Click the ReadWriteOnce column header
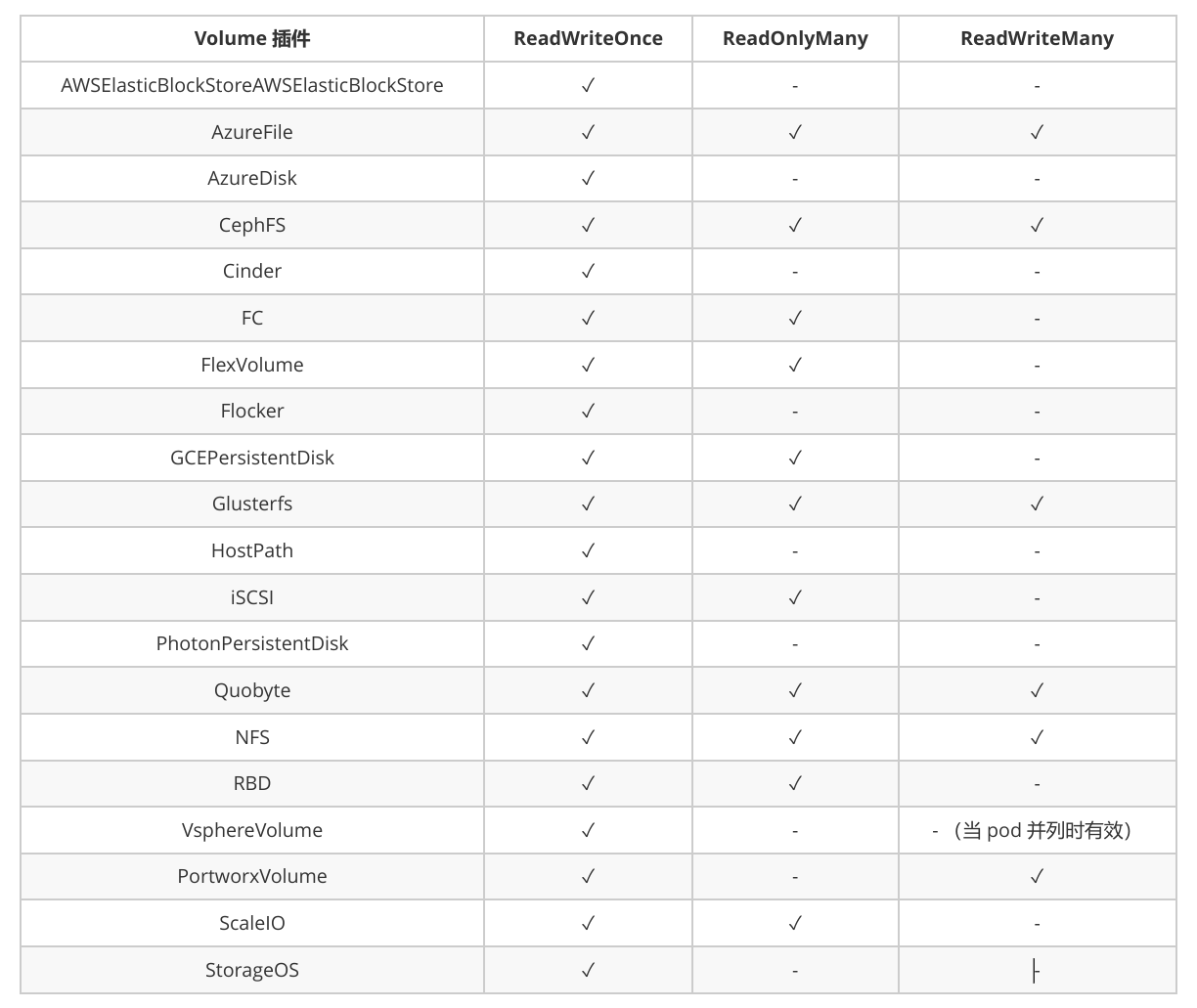The width and height of the screenshot is (1197, 1008). point(588,39)
